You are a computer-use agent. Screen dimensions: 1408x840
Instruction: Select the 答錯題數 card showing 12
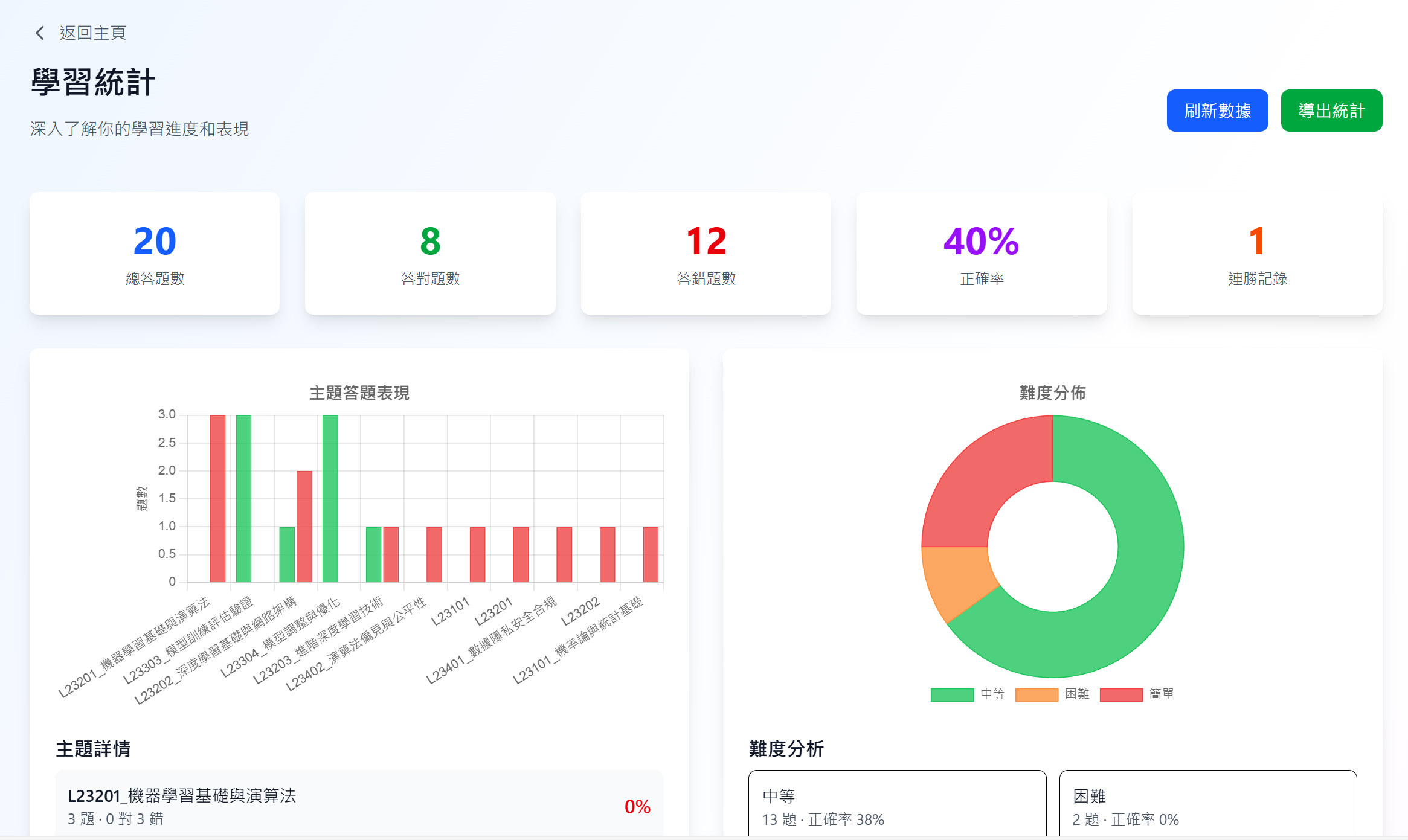[706, 253]
